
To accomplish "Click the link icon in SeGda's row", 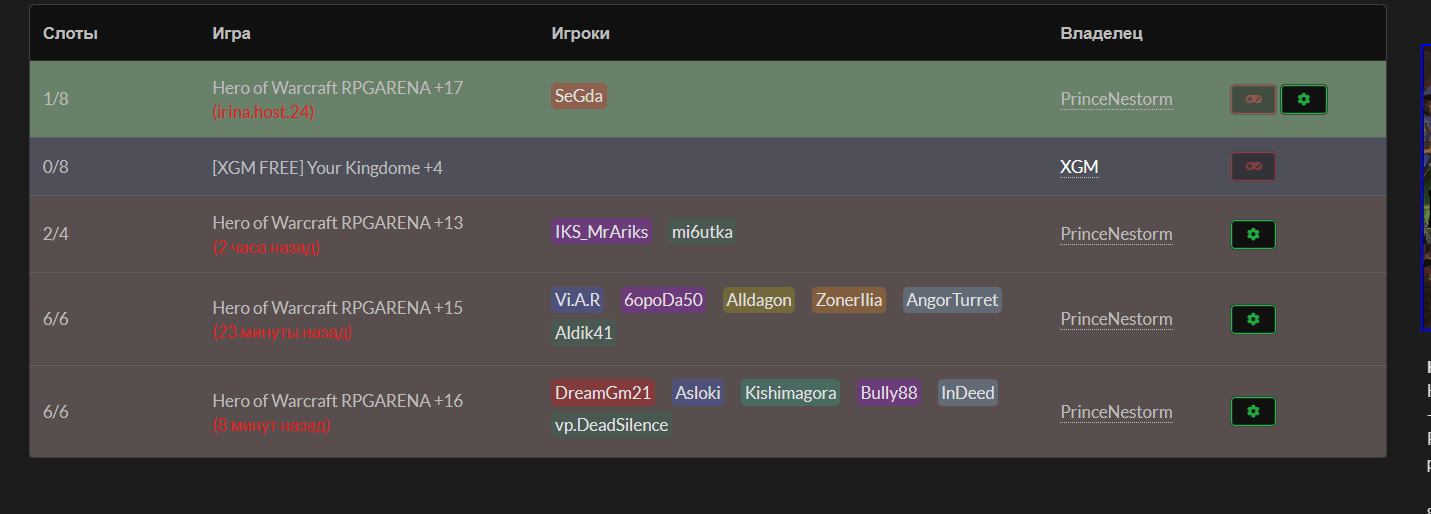I will point(1253,99).
